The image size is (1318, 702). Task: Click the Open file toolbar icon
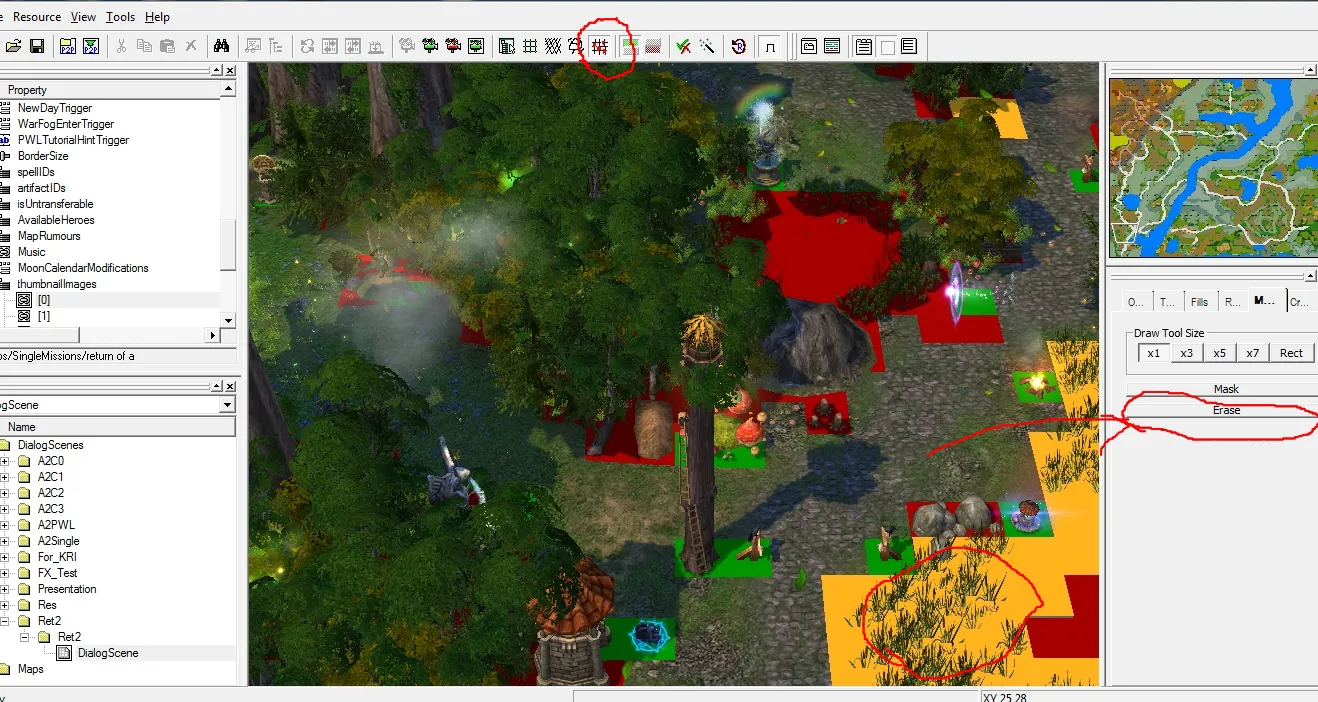[x=14, y=46]
